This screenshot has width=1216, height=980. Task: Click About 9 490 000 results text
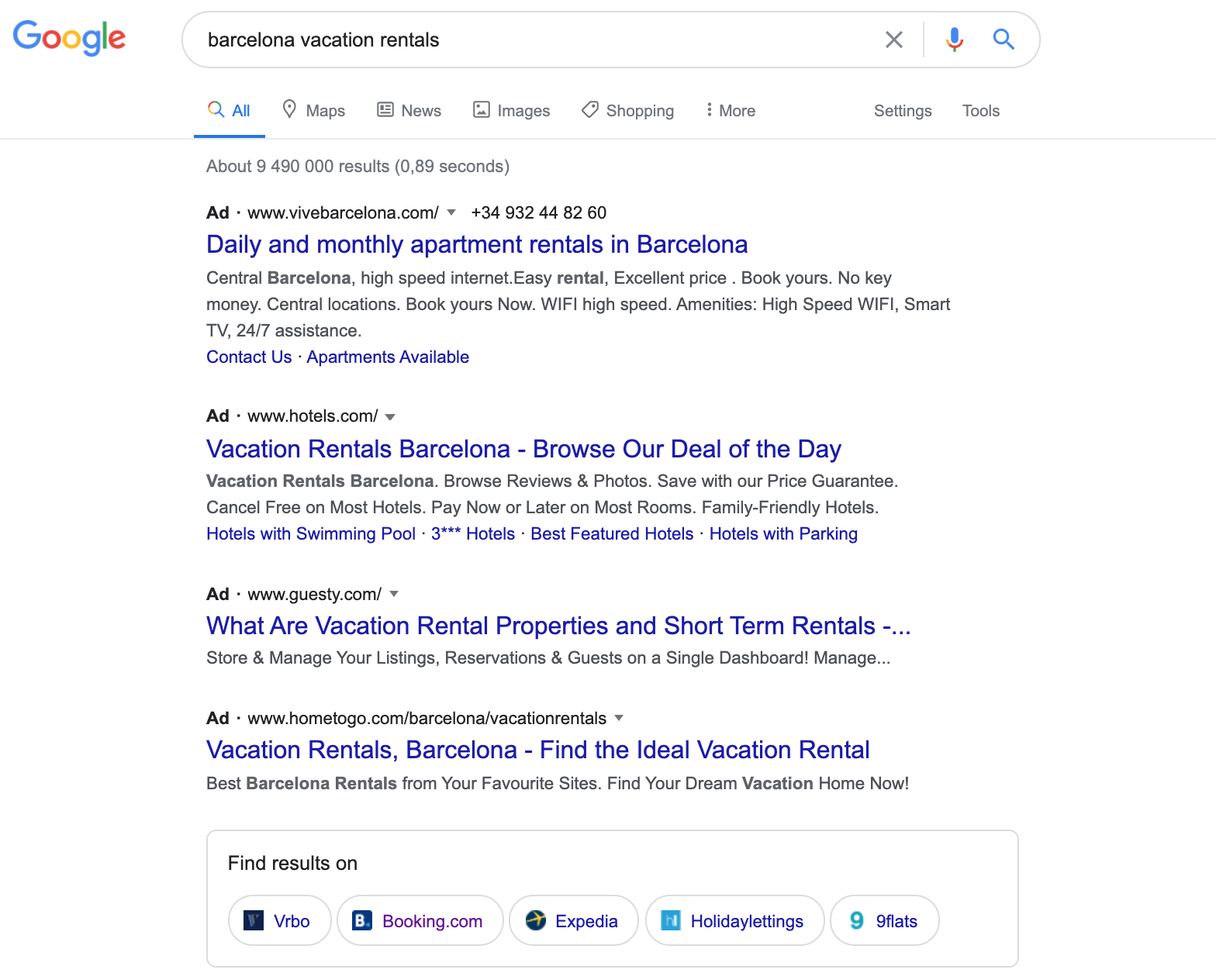pyautogui.click(x=358, y=167)
